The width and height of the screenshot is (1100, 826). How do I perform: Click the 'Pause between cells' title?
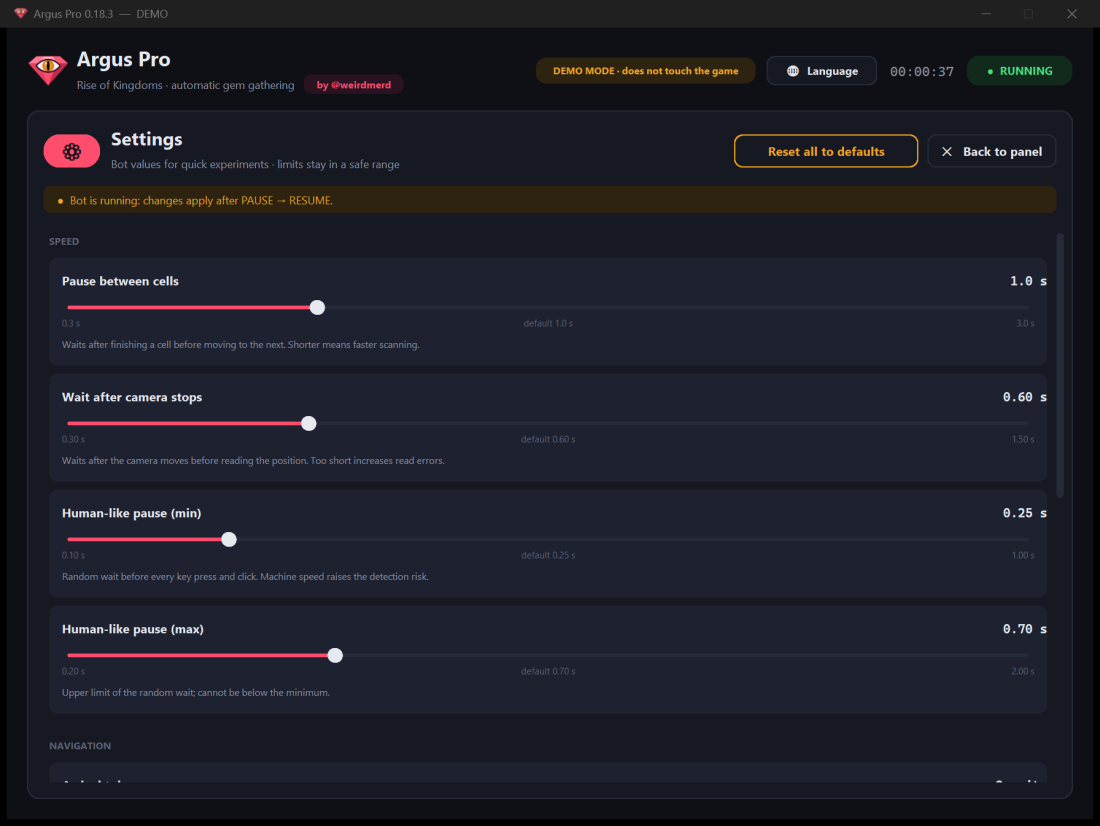120,281
